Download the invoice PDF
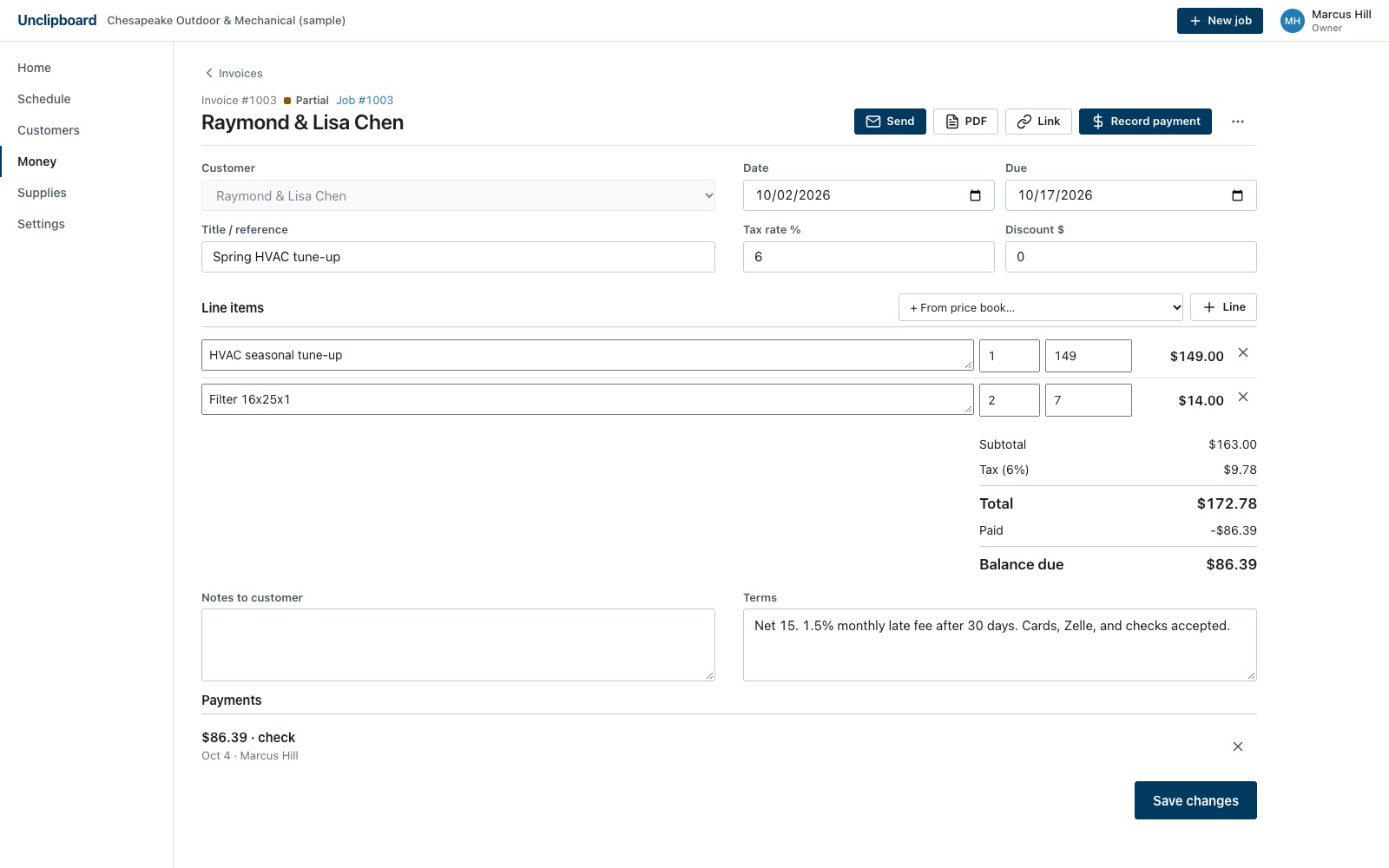1389x868 pixels. [x=965, y=122]
